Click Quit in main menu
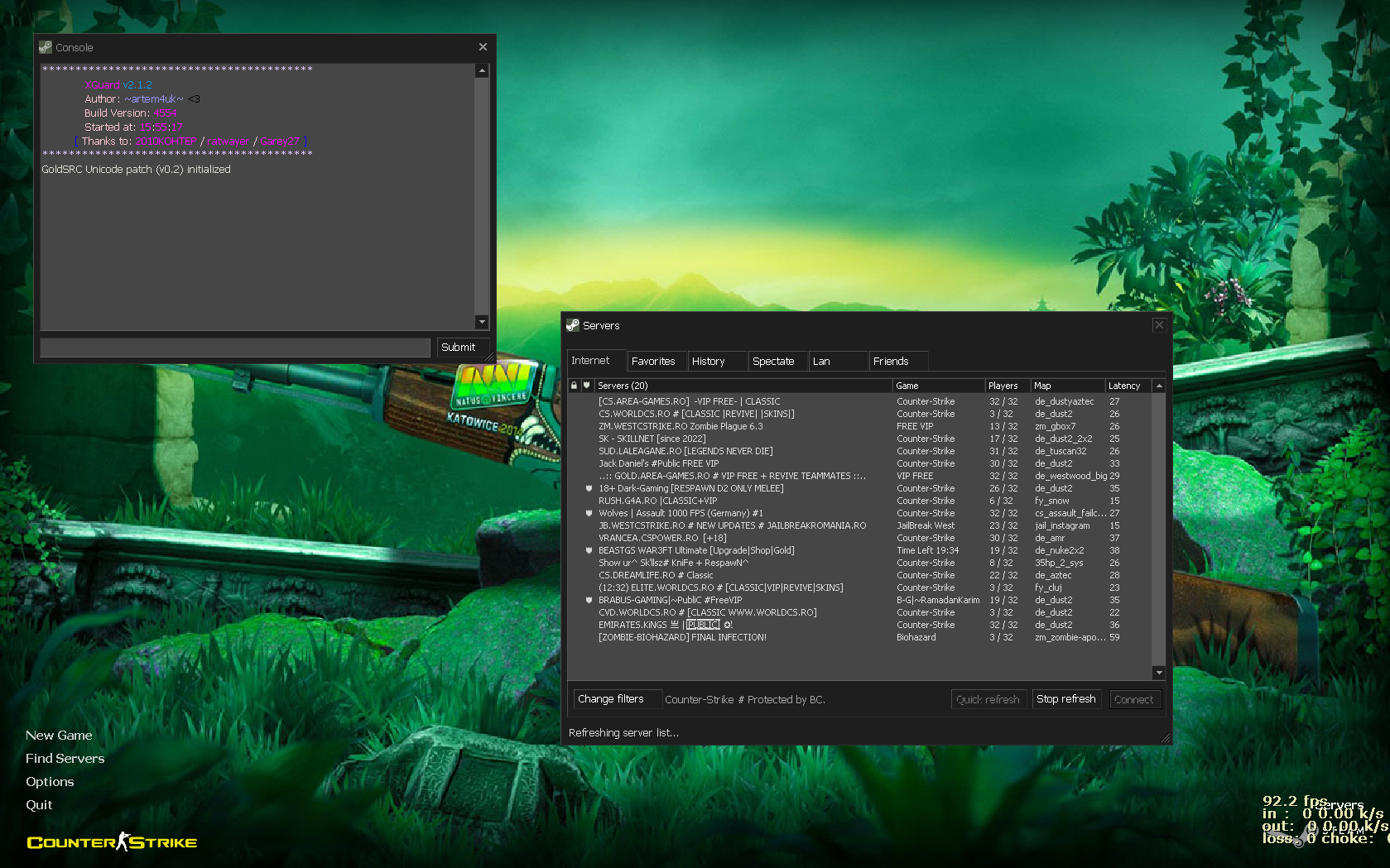1390x868 pixels. (39, 804)
